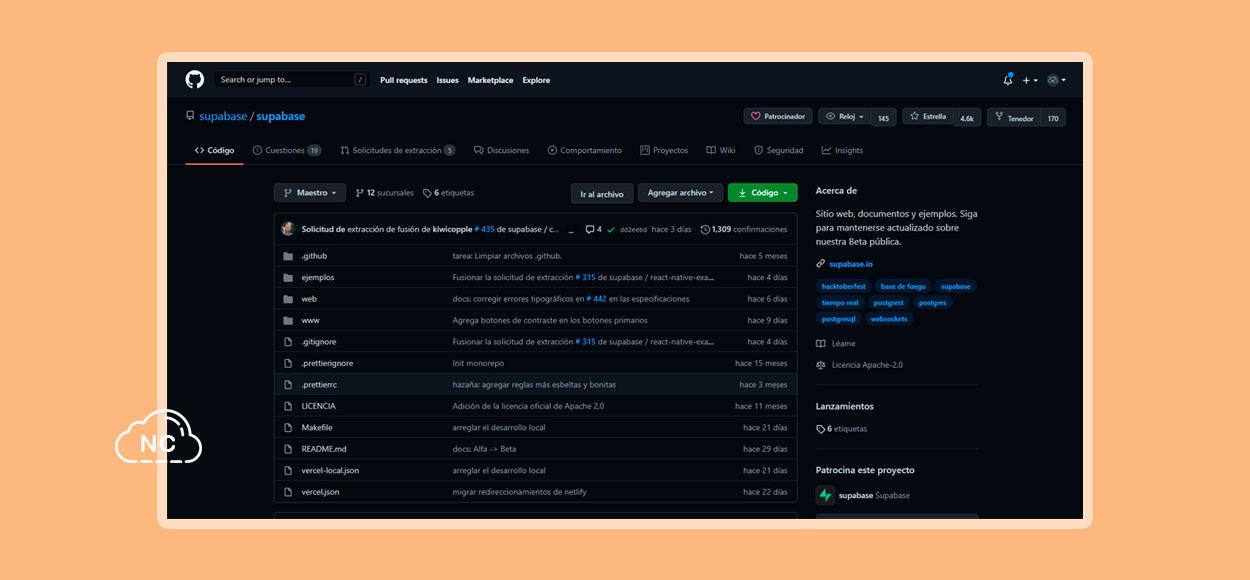The image size is (1250, 580).
Task: Open the Reloj watch dropdown
Action: tap(844, 117)
